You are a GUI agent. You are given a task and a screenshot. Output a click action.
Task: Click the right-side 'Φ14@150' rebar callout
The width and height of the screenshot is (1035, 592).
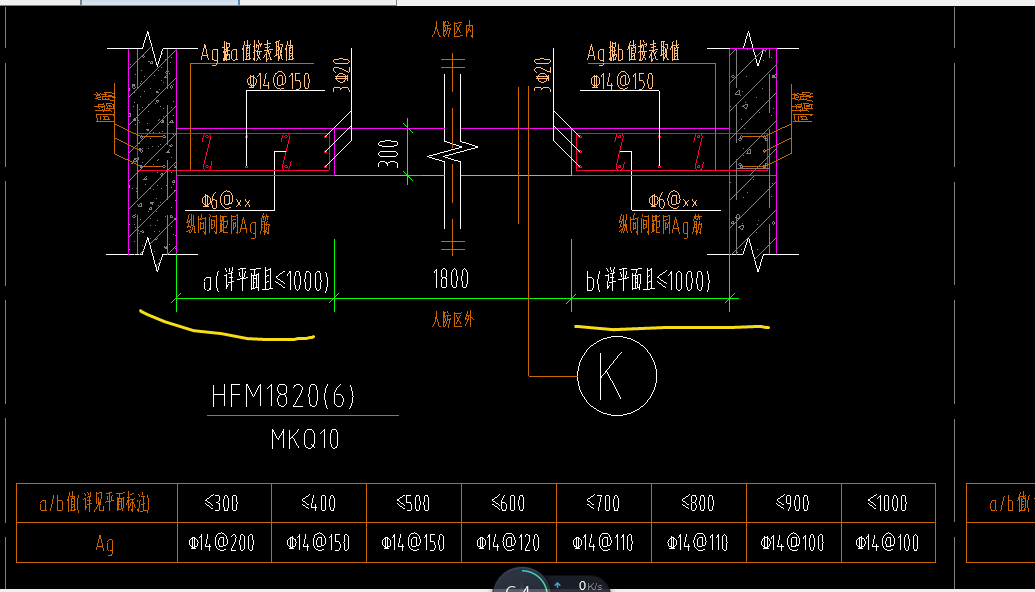(x=622, y=81)
